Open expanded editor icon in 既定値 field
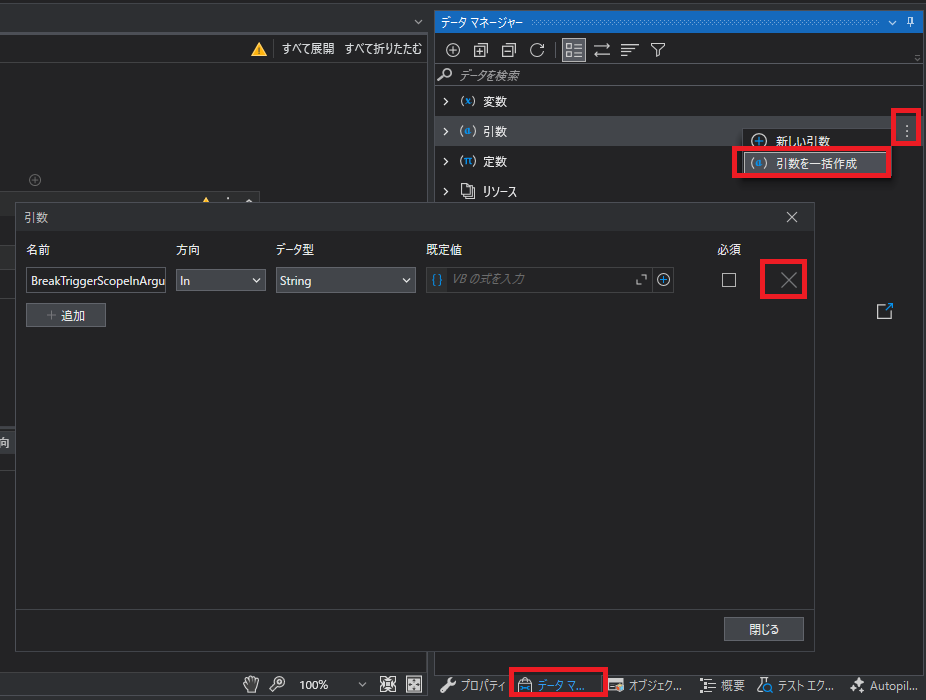 click(641, 279)
